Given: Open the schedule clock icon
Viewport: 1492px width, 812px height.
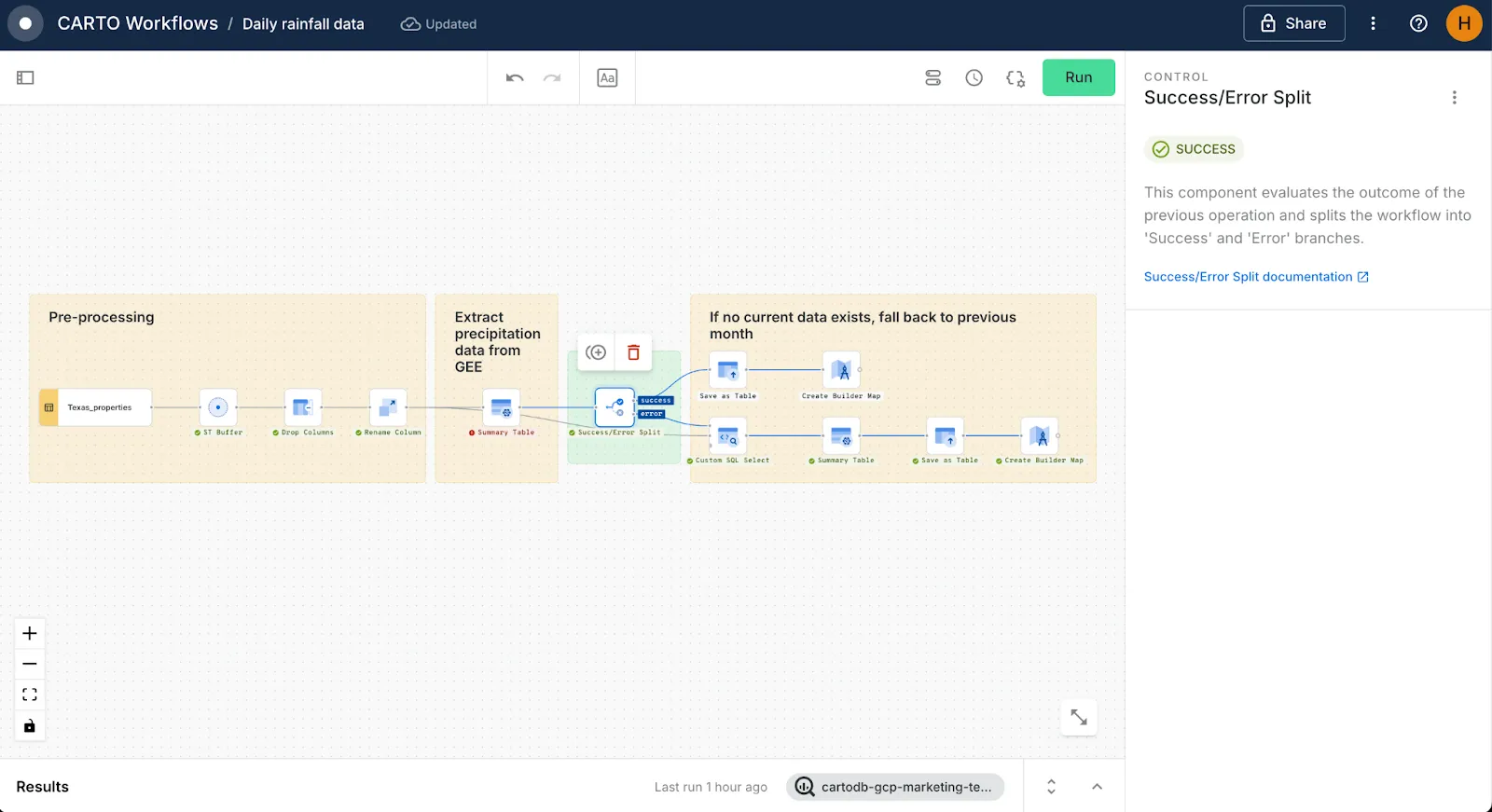Looking at the screenshot, I should [974, 78].
